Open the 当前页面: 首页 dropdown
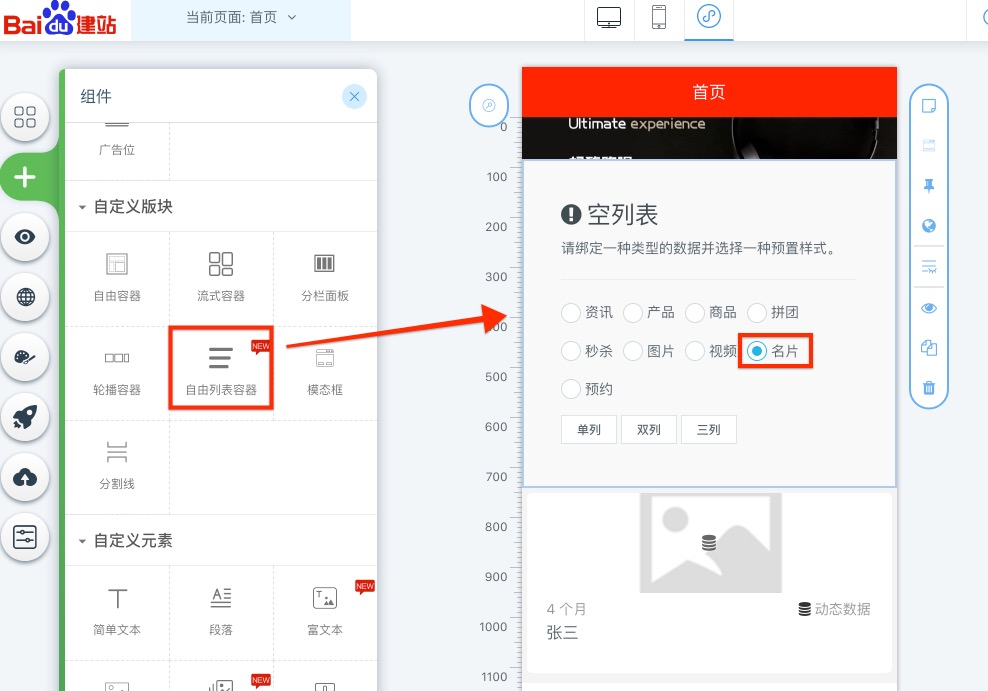 [241, 18]
